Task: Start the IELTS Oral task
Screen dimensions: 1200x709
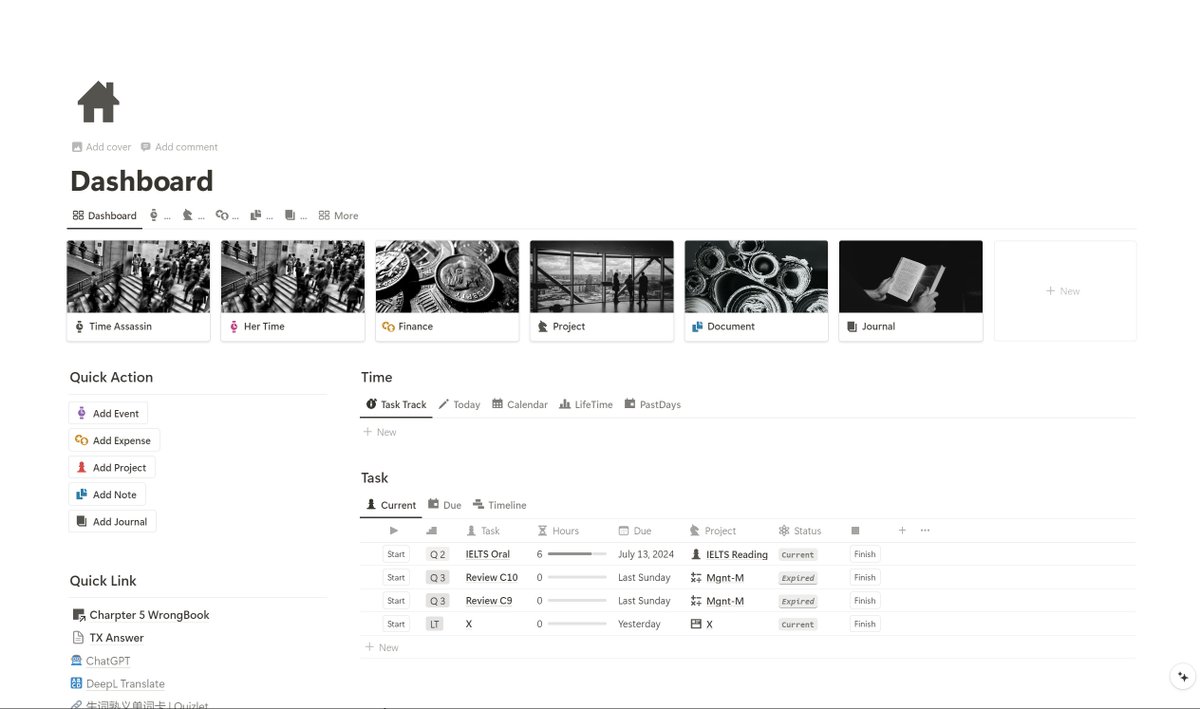Action: tap(396, 554)
